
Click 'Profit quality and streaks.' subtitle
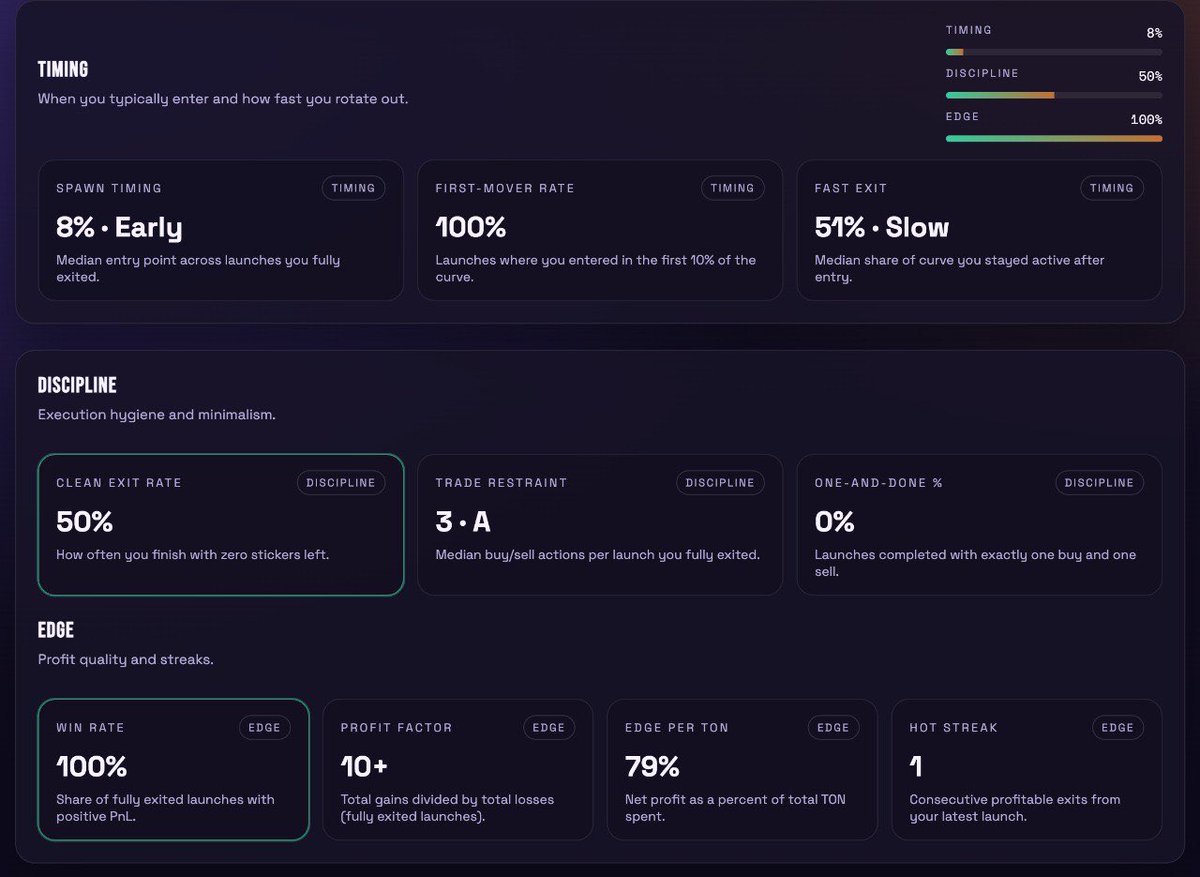(125, 659)
